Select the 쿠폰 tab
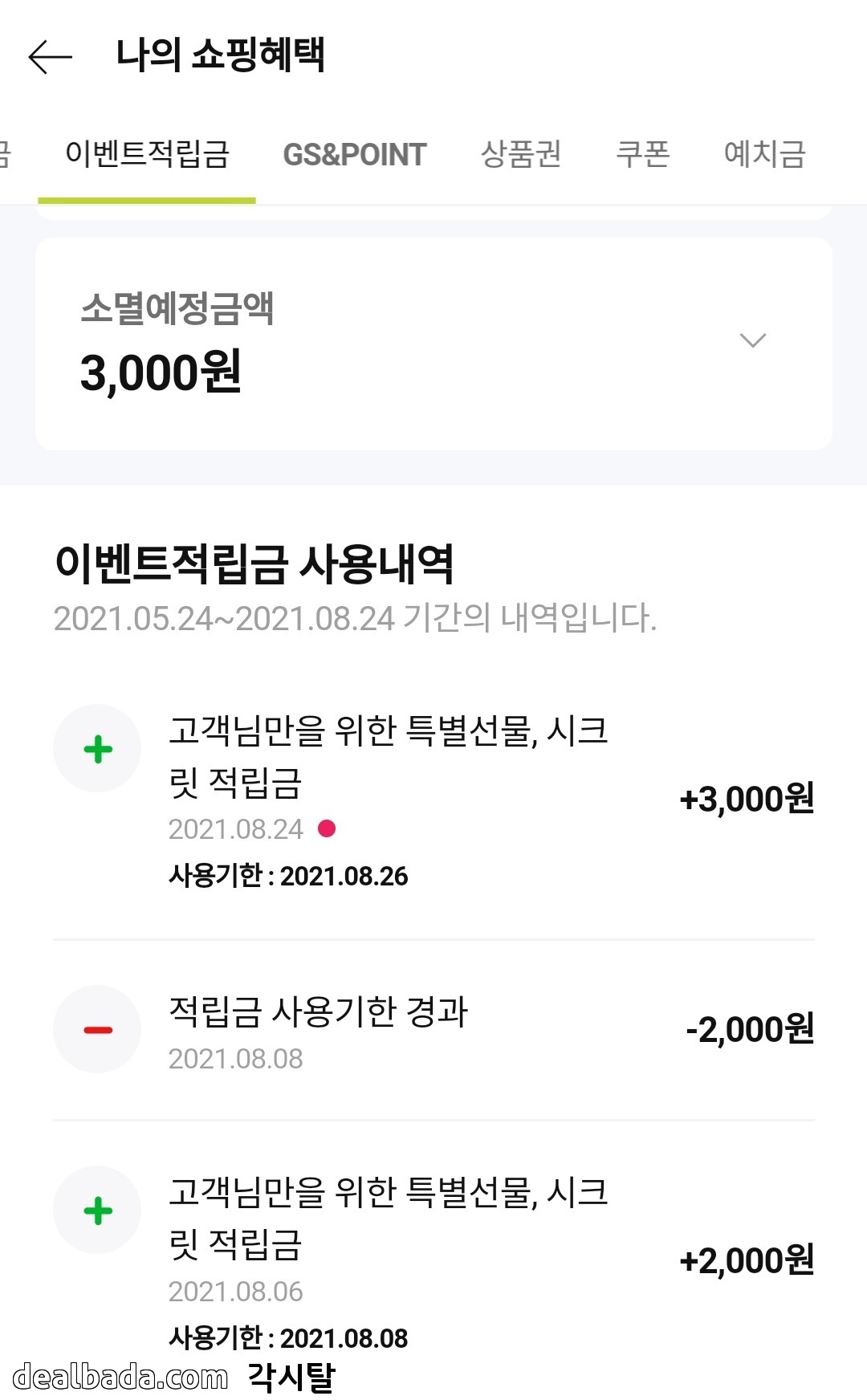The image size is (867, 1400). click(x=642, y=154)
